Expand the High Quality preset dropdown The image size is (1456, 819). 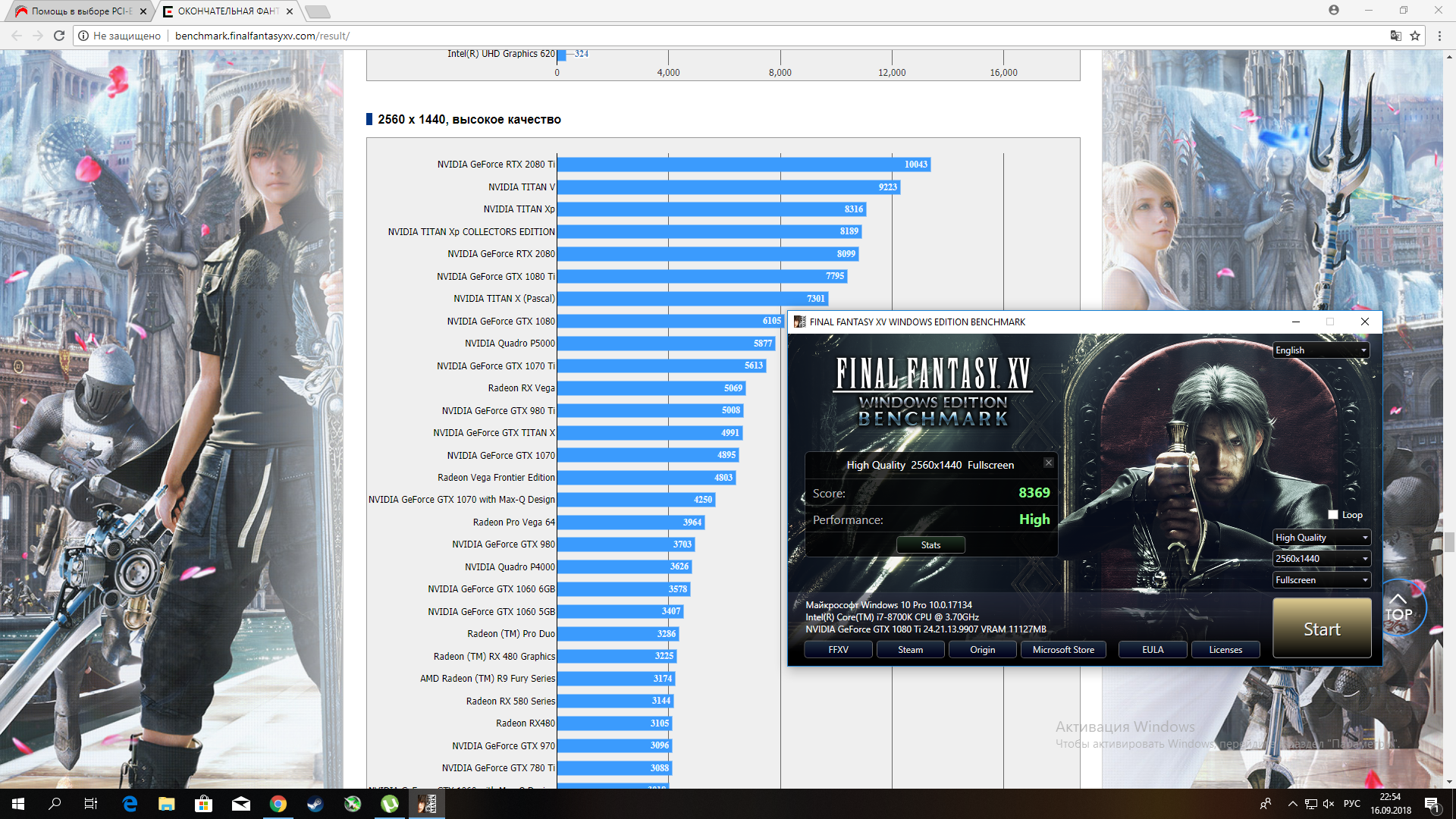coord(1321,538)
